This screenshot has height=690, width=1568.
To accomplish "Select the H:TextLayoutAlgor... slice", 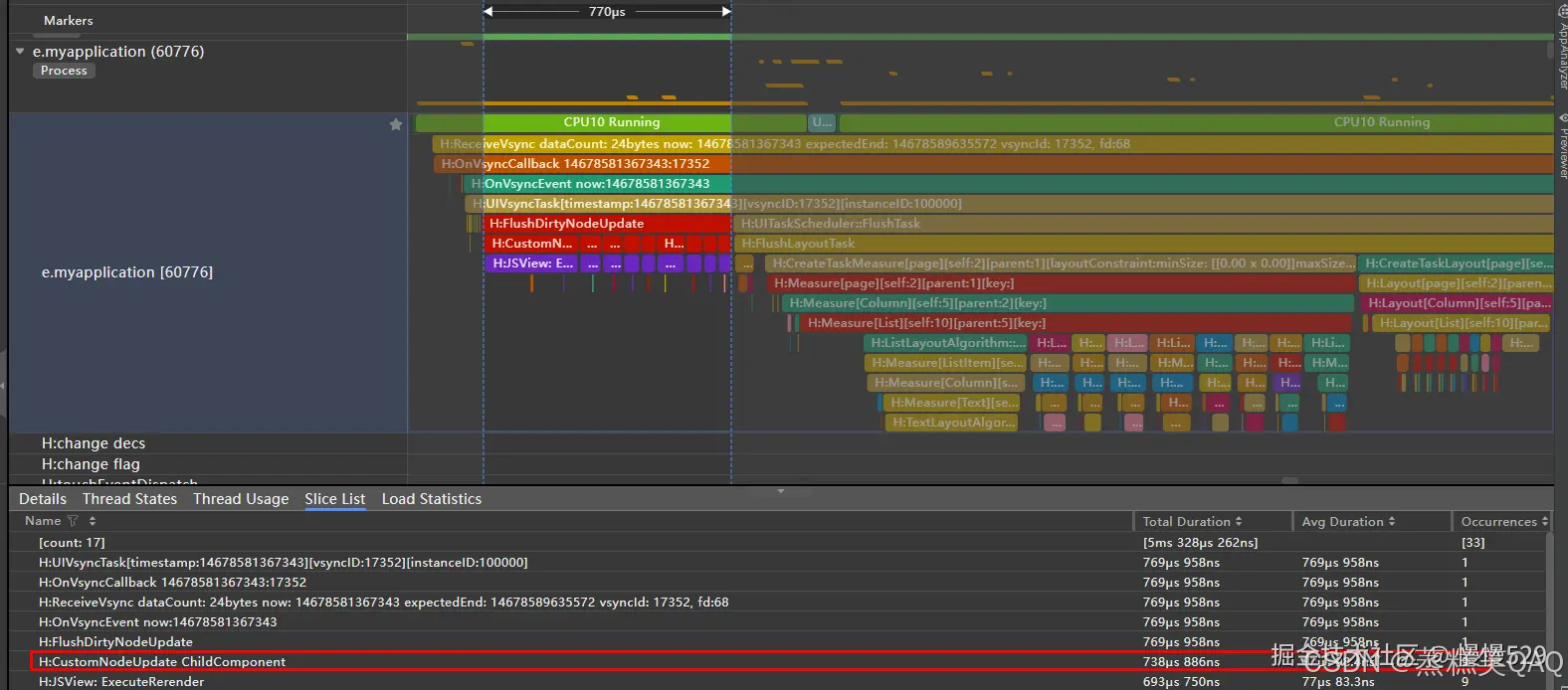I will coord(953,423).
